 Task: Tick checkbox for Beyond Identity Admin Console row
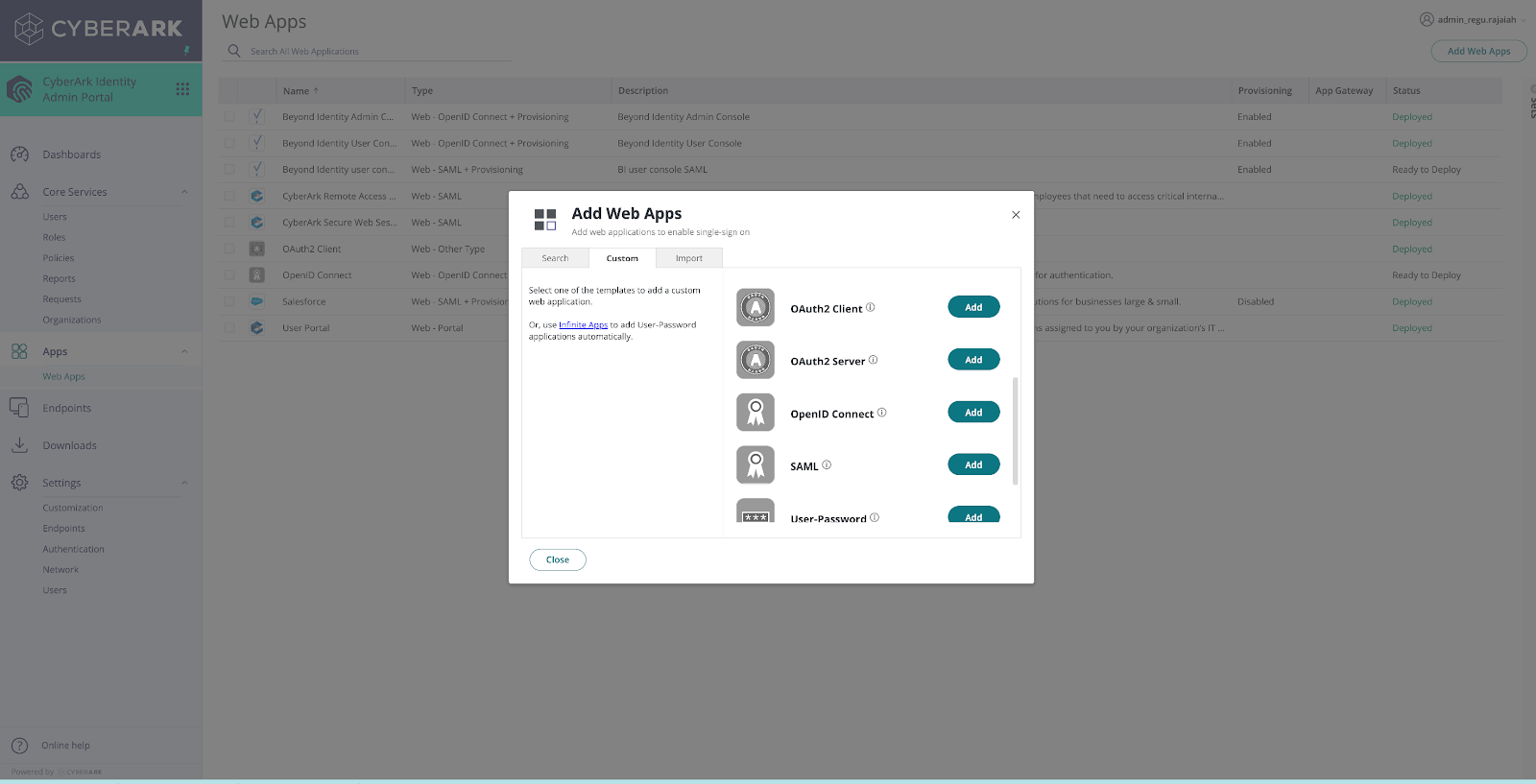point(229,117)
